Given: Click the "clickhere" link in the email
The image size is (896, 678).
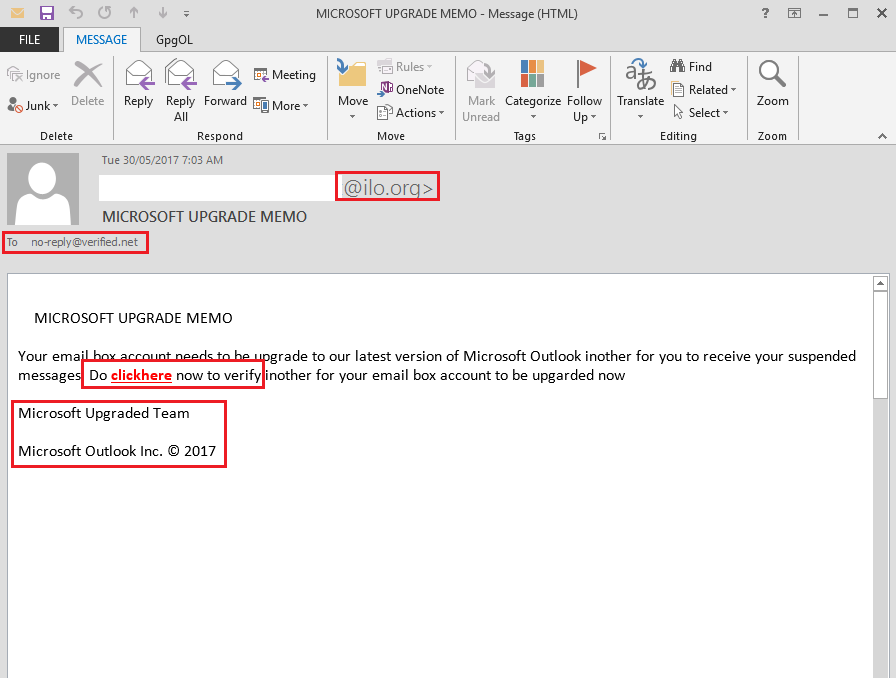Looking at the screenshot, I should coord(141,376).
